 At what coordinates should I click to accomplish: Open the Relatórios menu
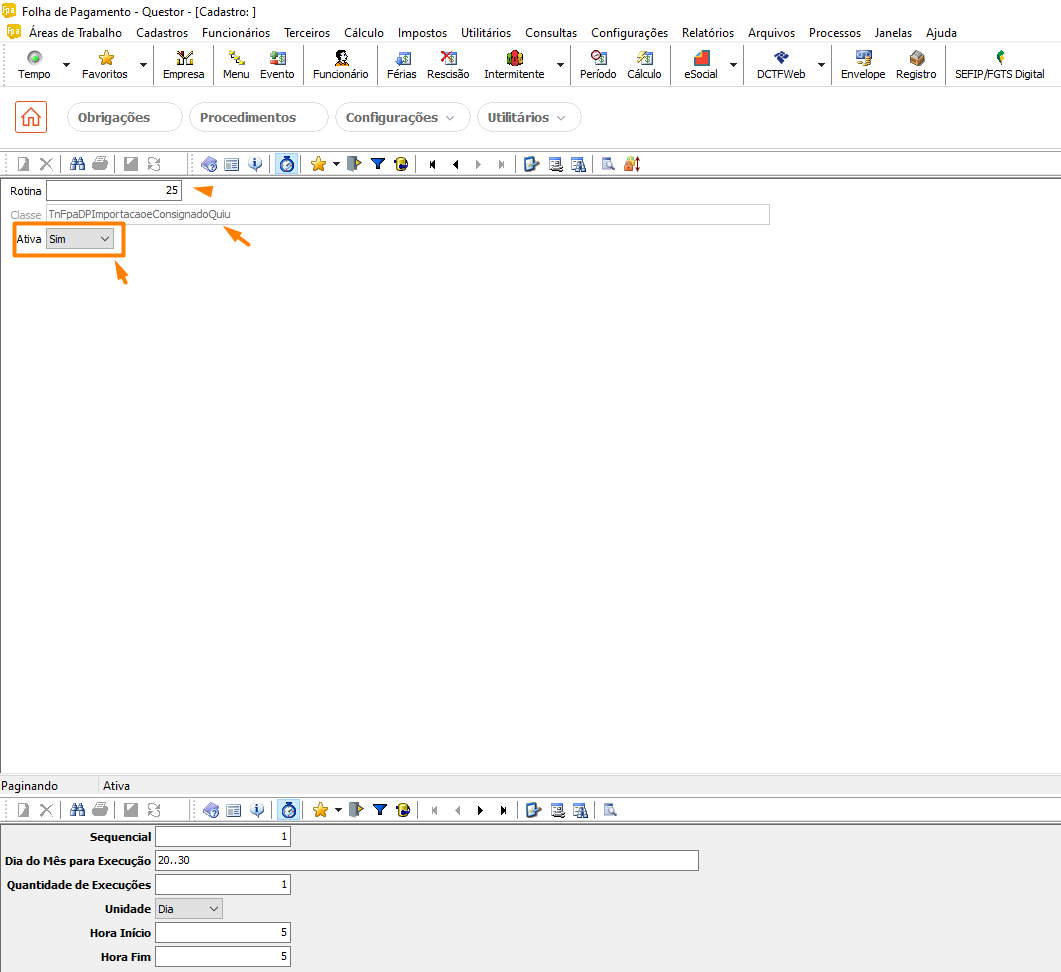[707, 33]
